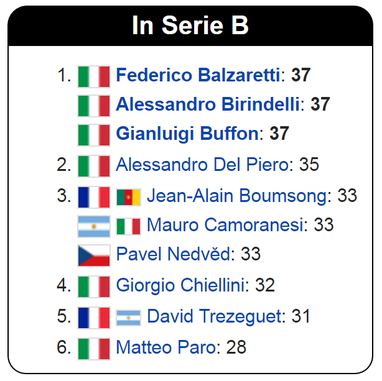382x381 pixels.
Task: Click the Czech flag beside Pavel Nedvěd
Action: (x=94, y=256)
